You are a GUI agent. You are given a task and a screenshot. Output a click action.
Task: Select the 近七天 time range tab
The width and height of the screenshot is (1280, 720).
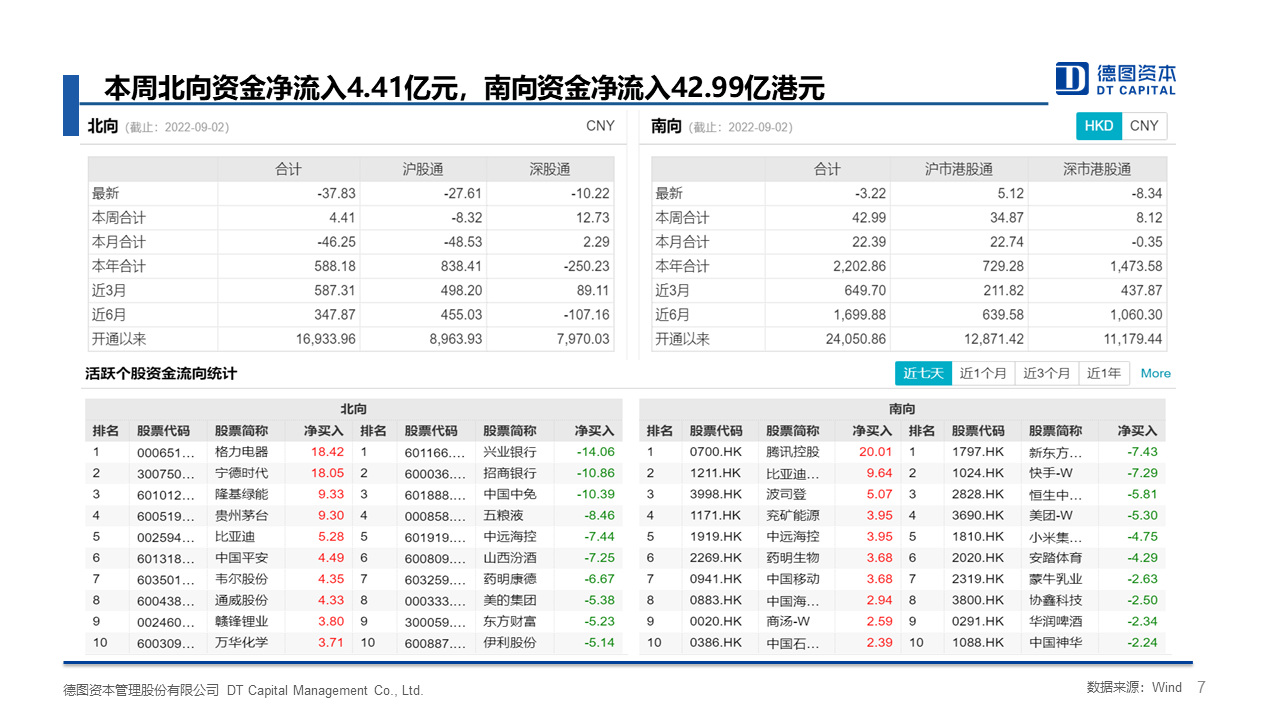click(x=923, y=373)
